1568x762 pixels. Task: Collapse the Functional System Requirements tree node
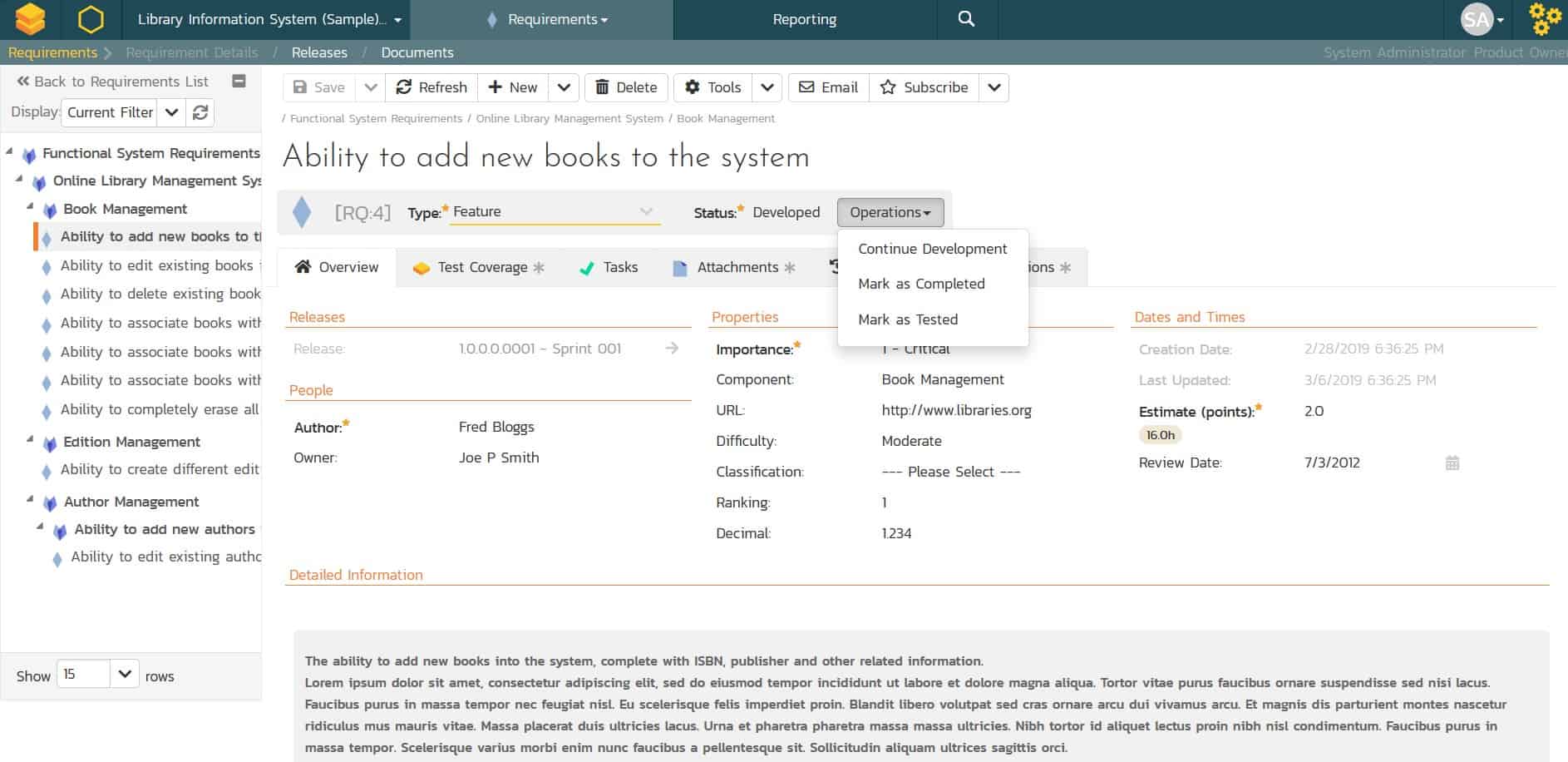point(9,151)
